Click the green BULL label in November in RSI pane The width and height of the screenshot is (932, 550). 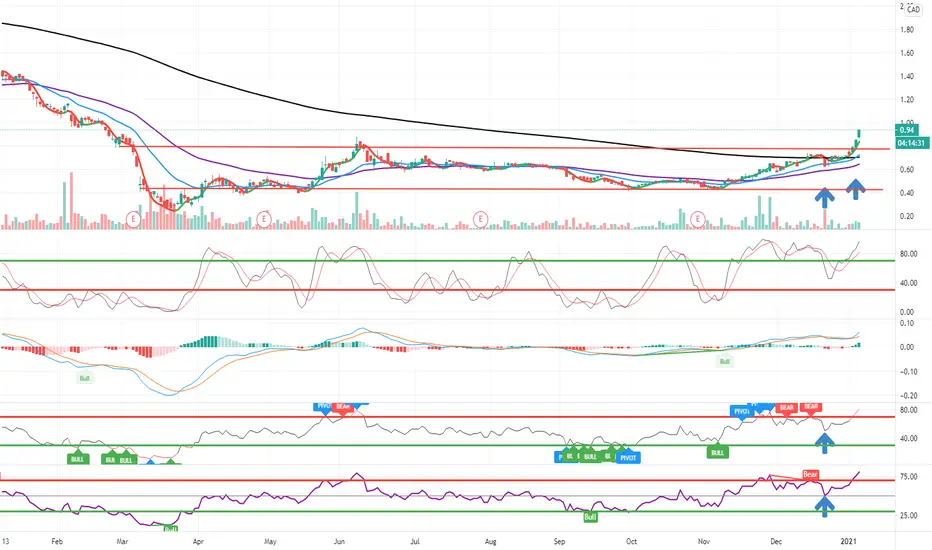point(717,452)
